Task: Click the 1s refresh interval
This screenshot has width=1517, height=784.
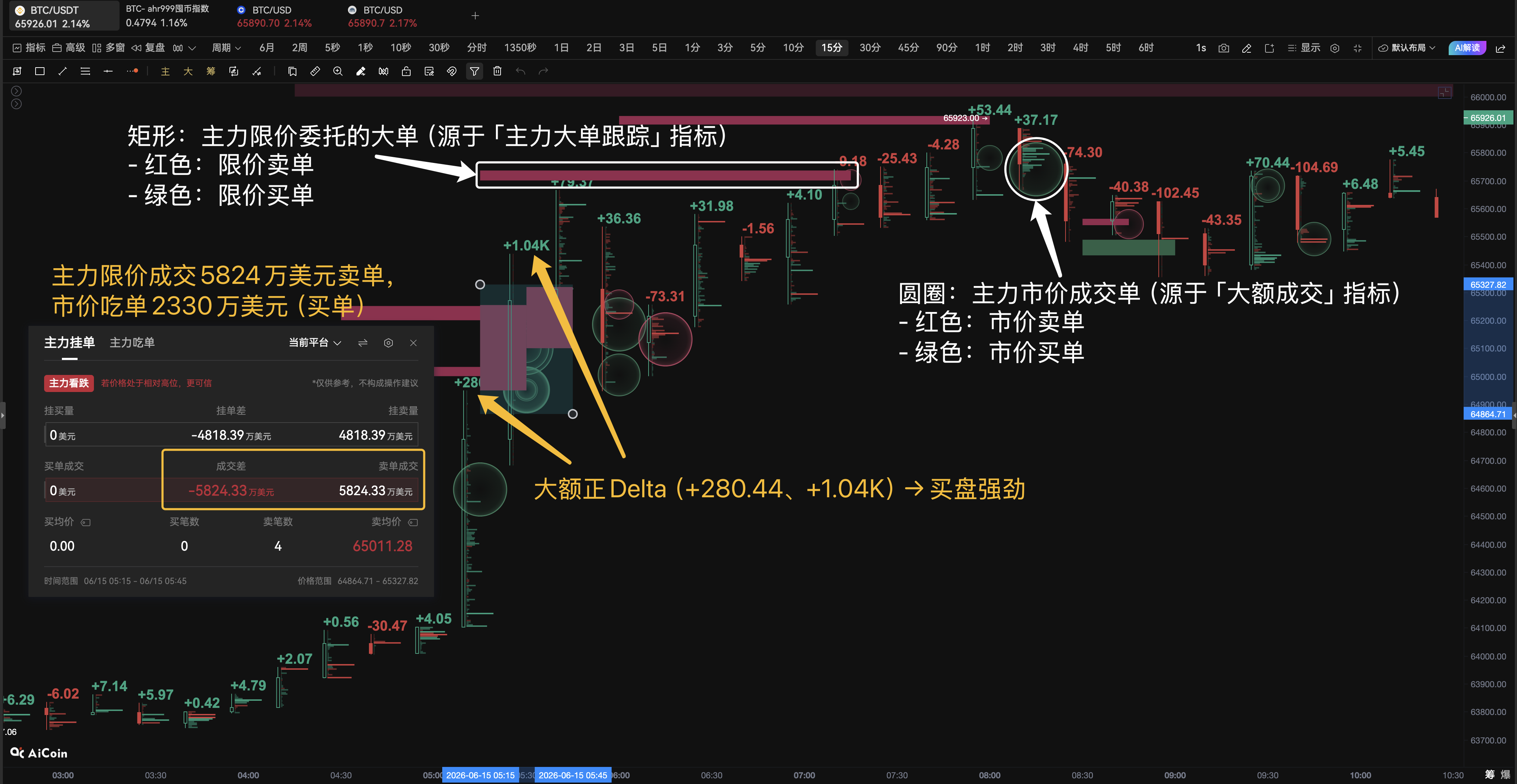Action: 1201,48
